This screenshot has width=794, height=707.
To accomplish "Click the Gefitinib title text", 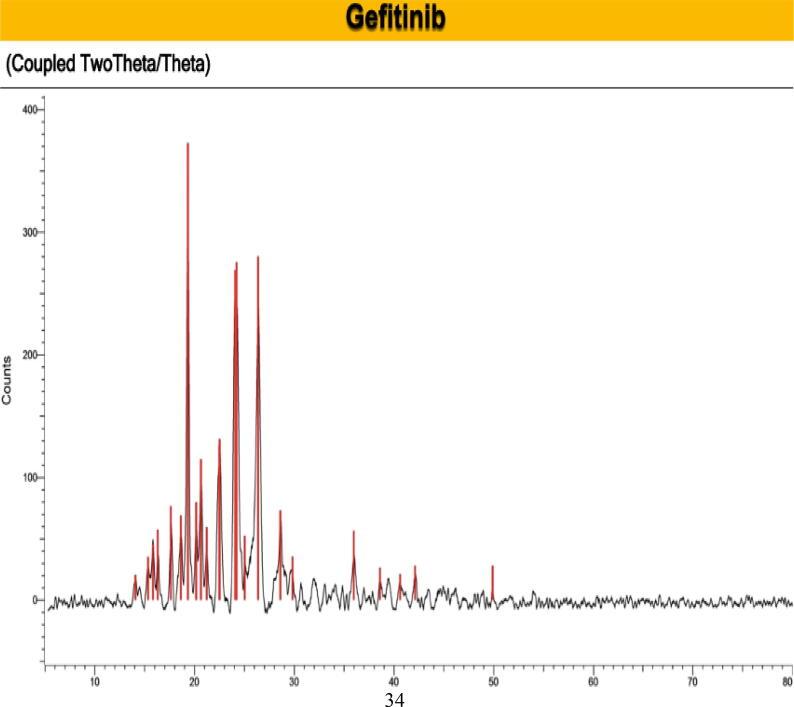I will 395,18.
